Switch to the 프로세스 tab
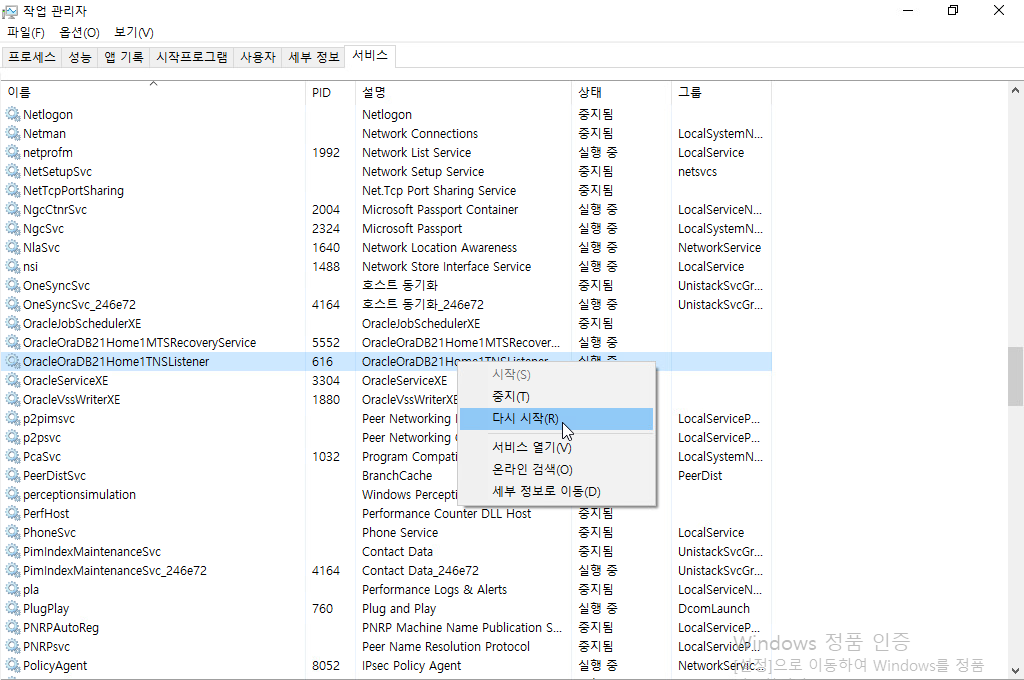 pyautogui.click(x=31, y=57)
